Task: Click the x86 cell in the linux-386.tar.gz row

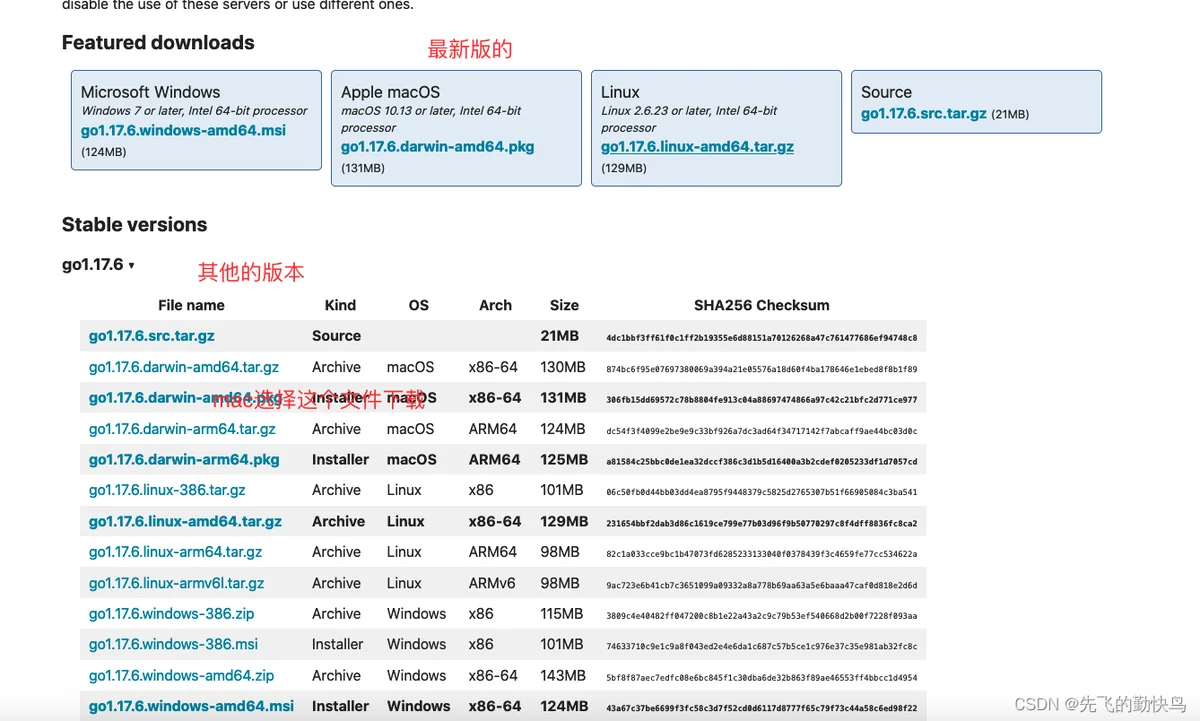Action: [x=481, y=490]
